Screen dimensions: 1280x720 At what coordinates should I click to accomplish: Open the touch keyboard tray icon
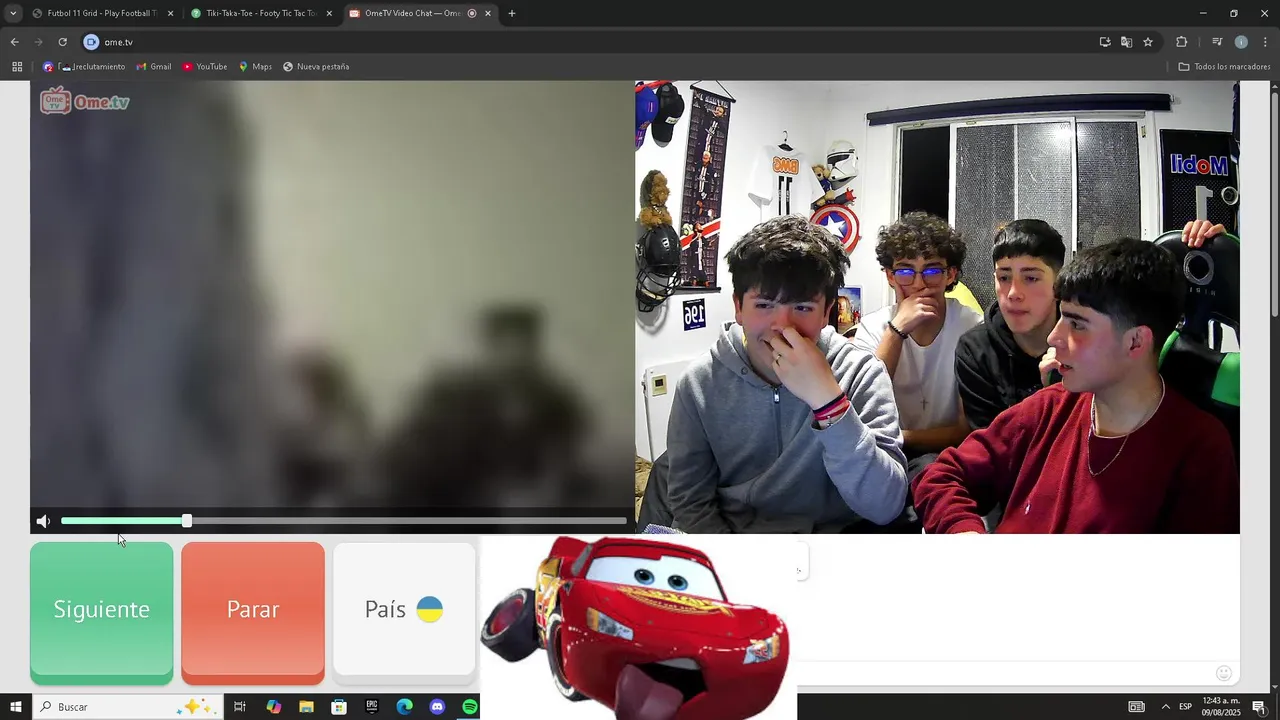(1136, 707)
